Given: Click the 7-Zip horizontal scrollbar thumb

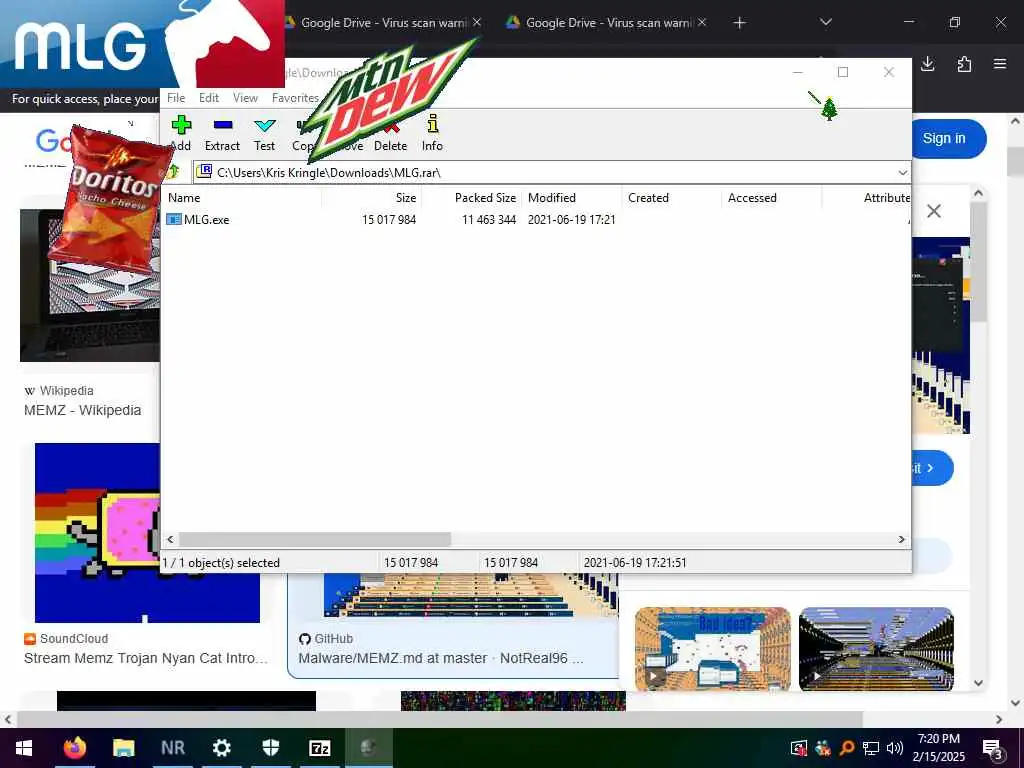Looking at the screenshot, I should click(315, 539).
